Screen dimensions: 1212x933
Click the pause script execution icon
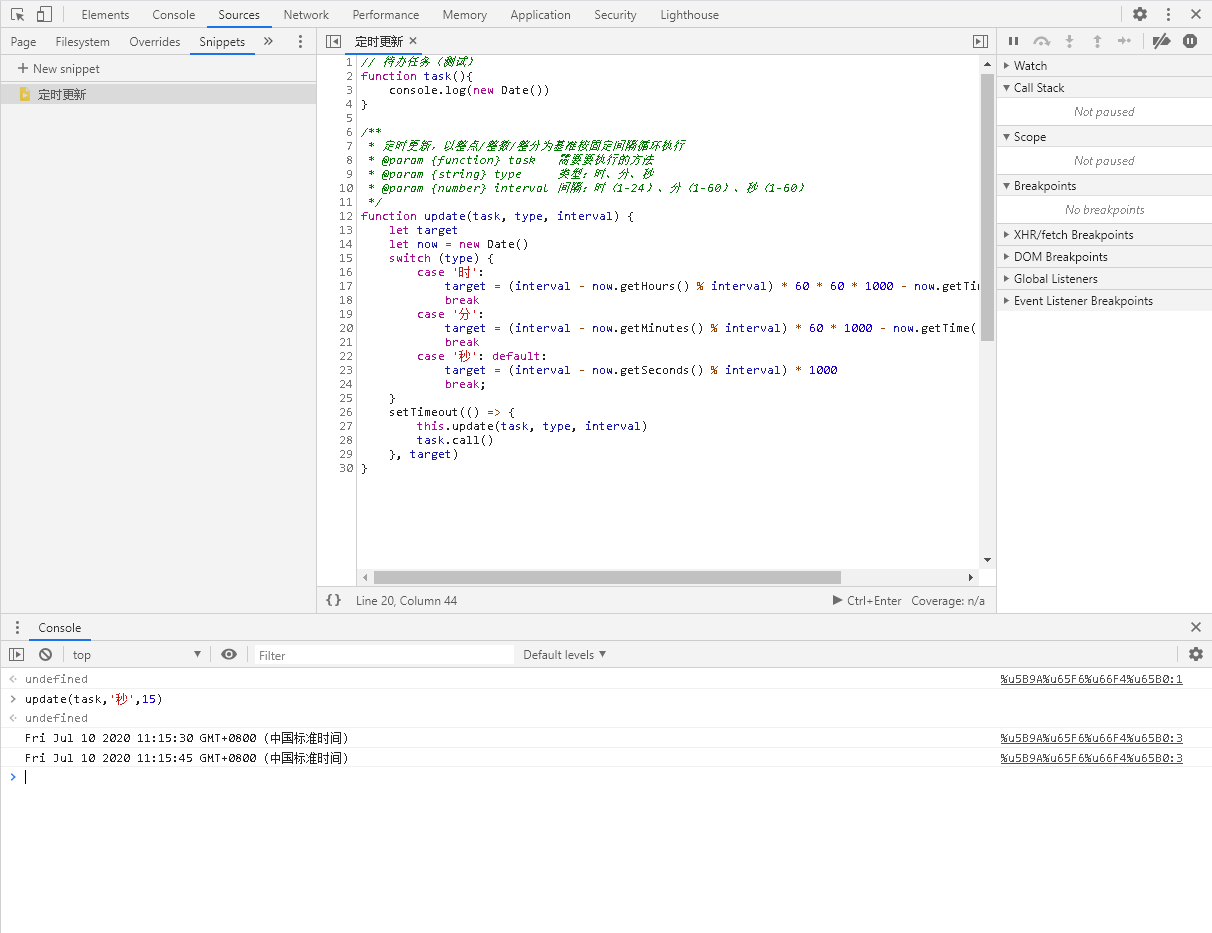tap(1014, 41)
